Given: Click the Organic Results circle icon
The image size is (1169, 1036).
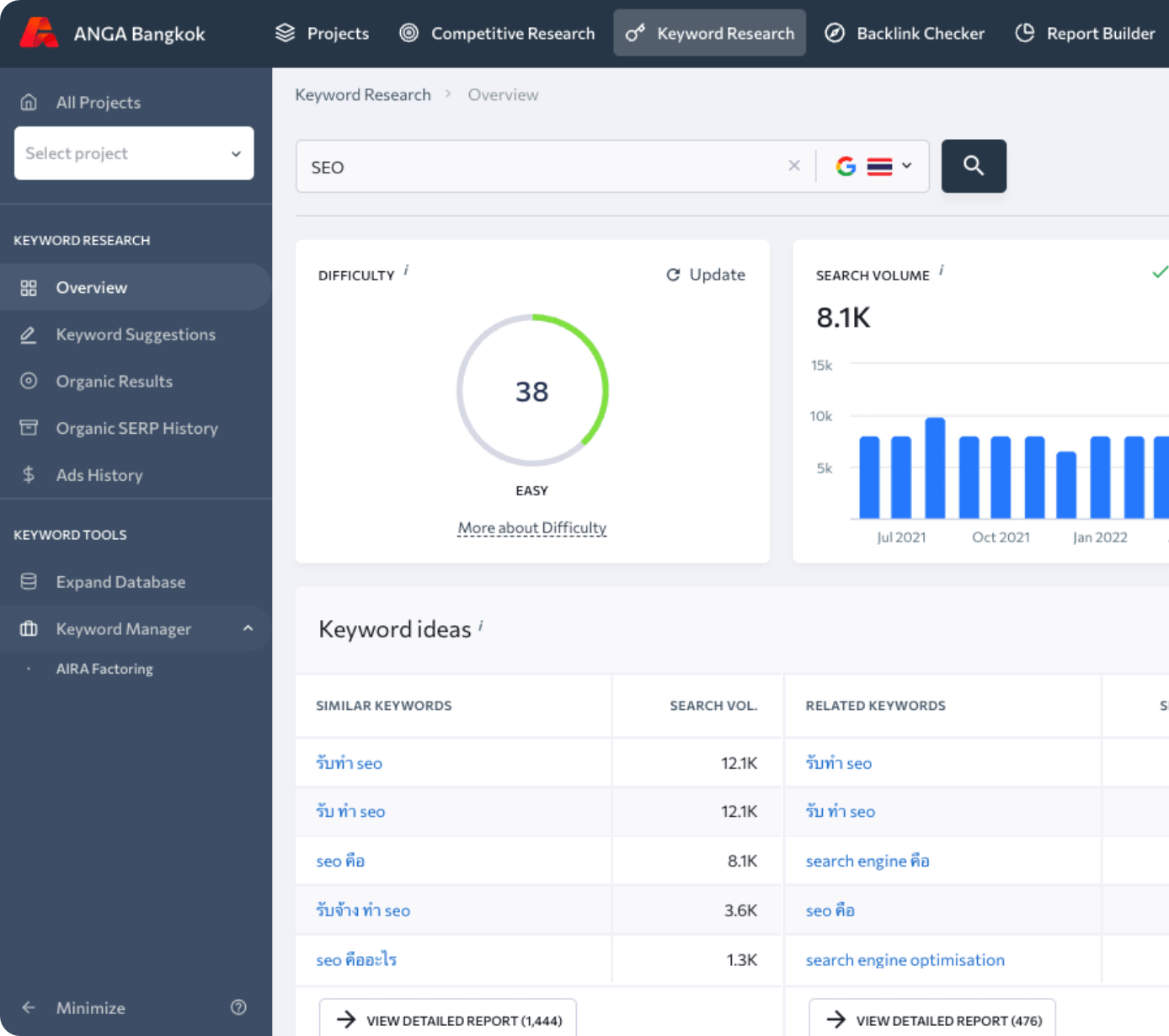Looking at the screenshot, I should click(x=29, y=381).
